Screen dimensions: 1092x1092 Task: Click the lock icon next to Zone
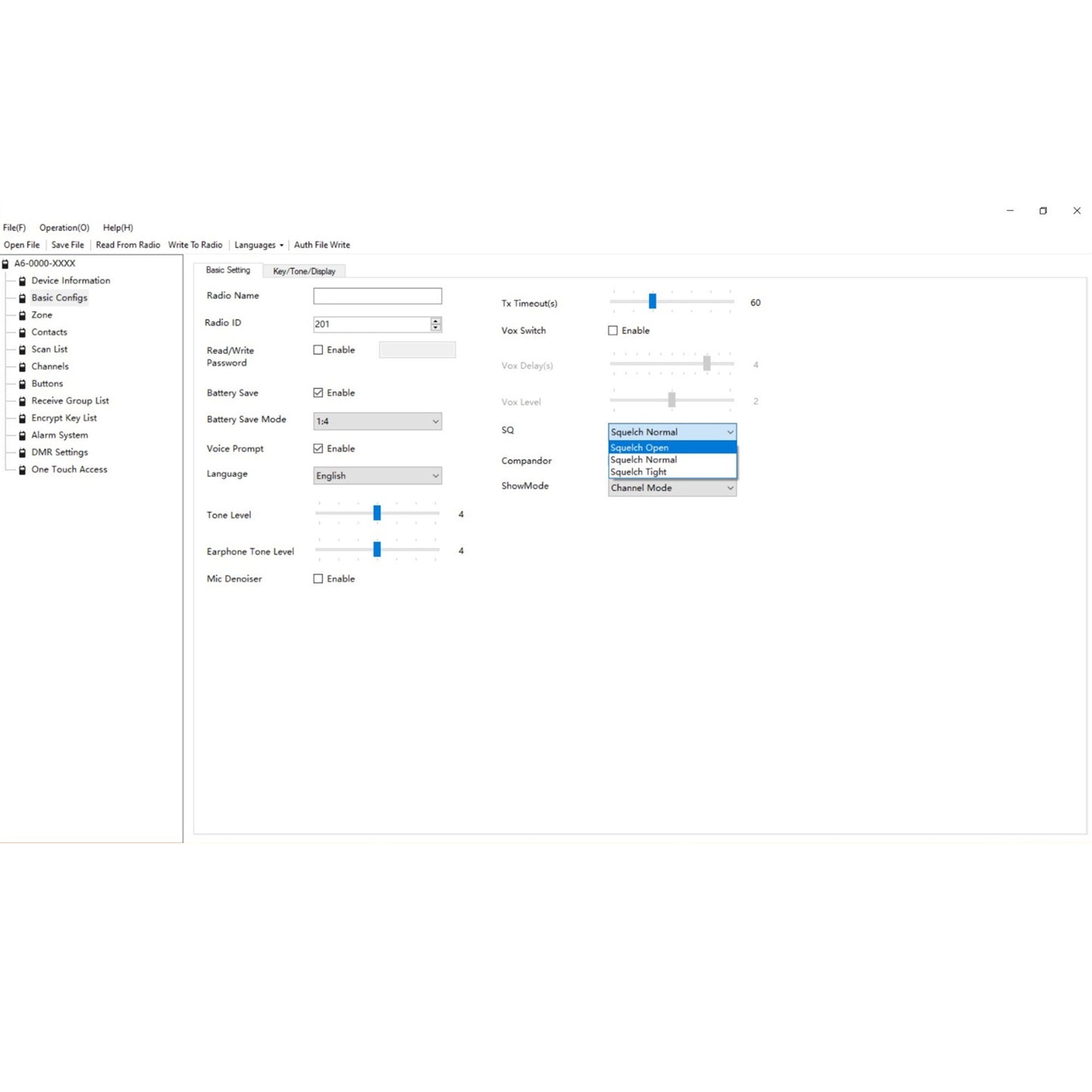coord(22,315)
